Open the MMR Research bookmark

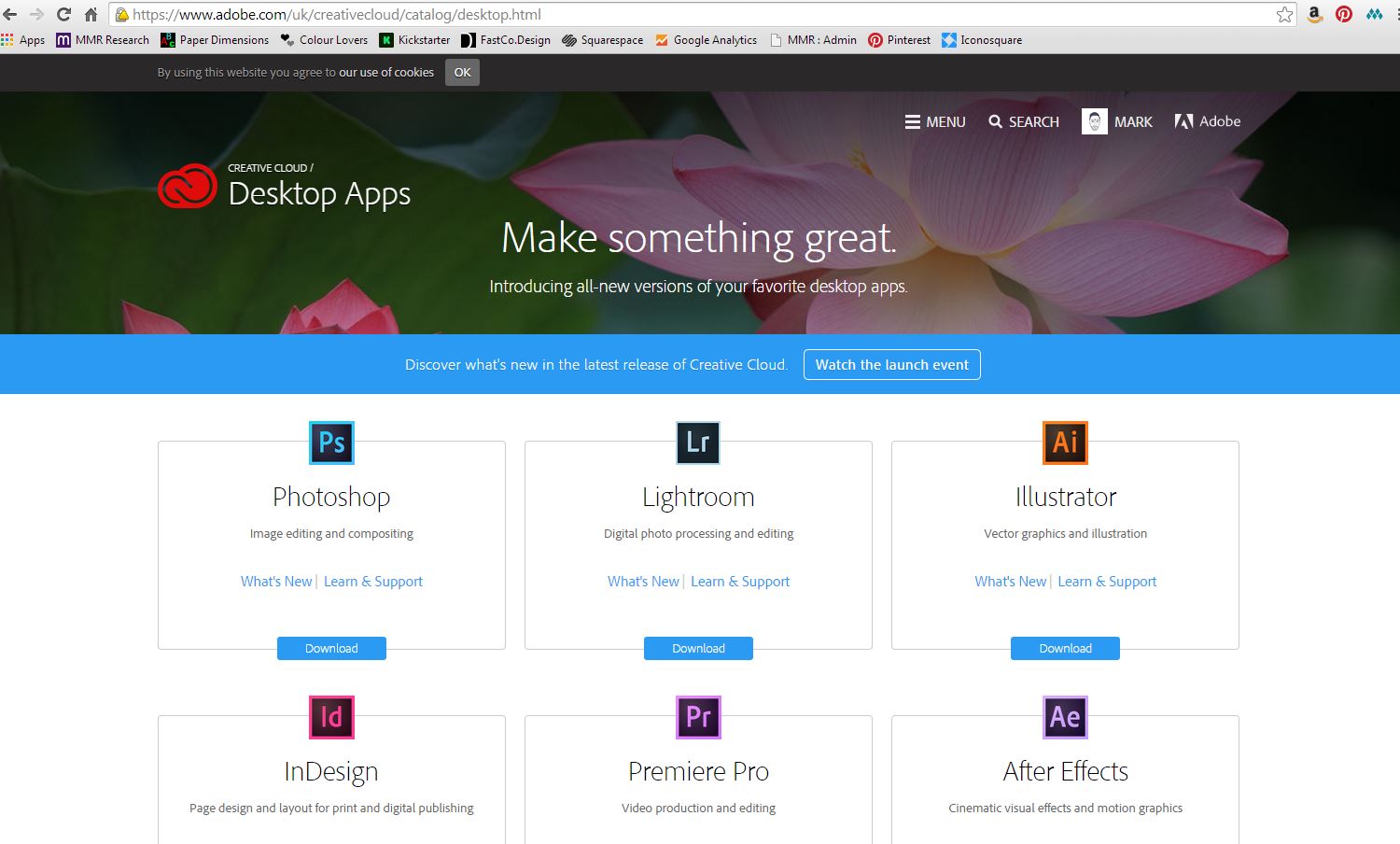tap(103, 40)
